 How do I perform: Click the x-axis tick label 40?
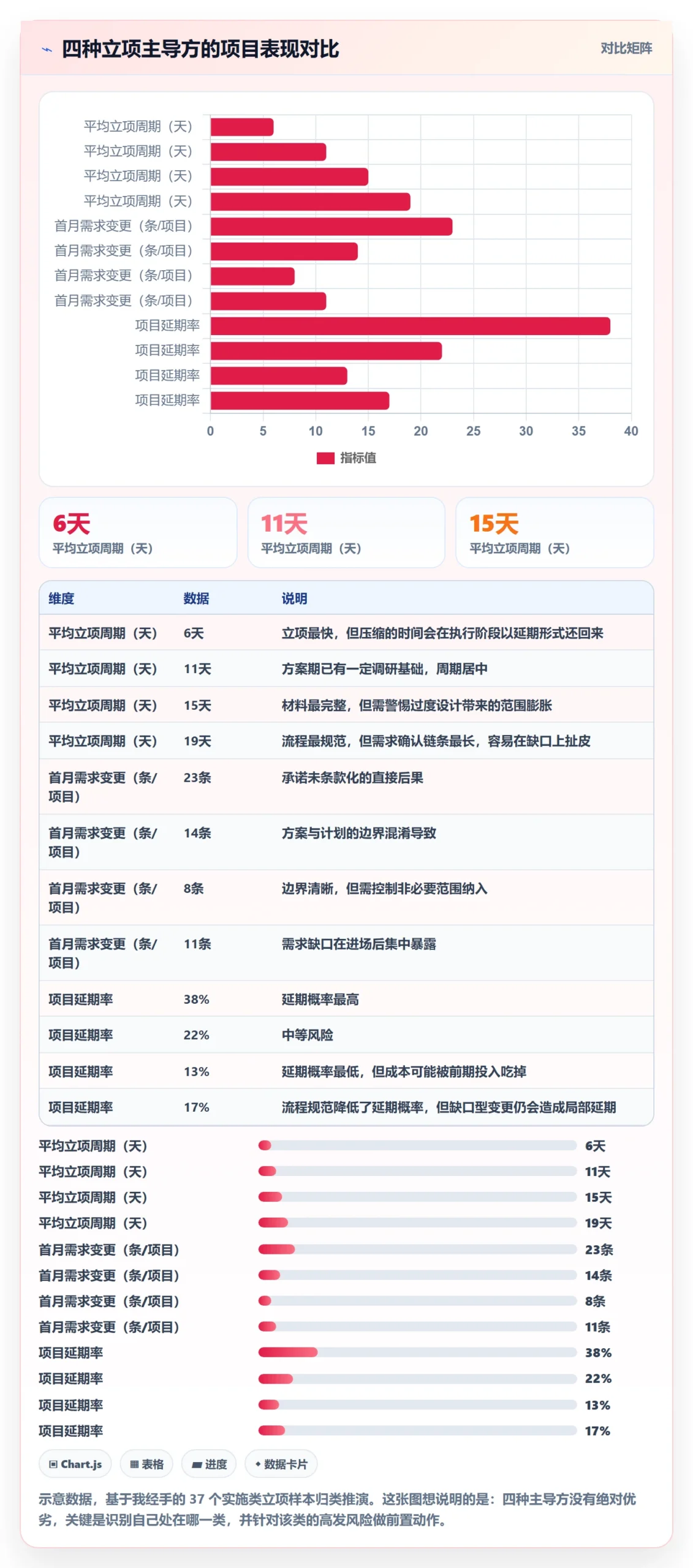(x=631, y=431)
